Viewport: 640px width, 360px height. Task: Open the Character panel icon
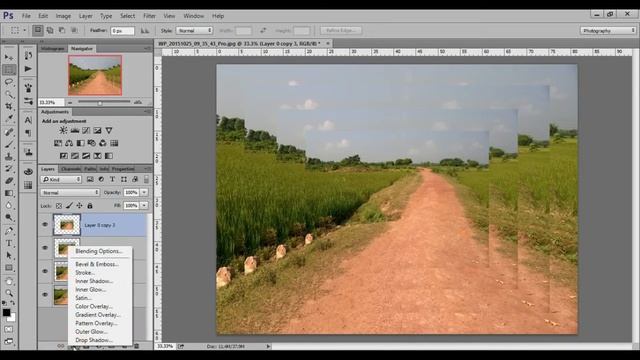click(x=28, y=120)
